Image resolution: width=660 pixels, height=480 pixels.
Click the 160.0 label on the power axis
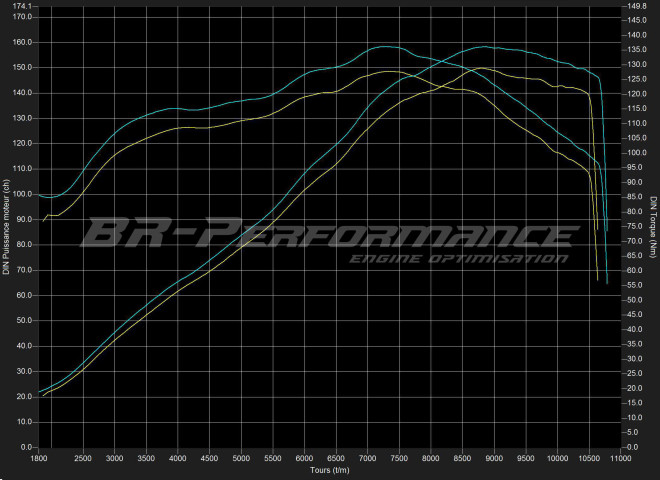click(x=22, y=42)
